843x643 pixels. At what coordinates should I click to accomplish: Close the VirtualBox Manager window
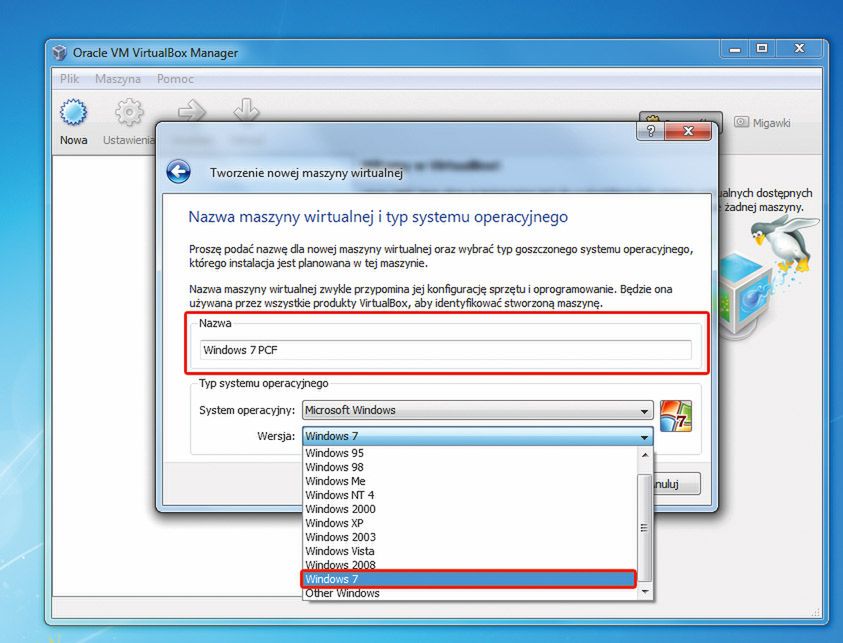(x=799, y=49)
